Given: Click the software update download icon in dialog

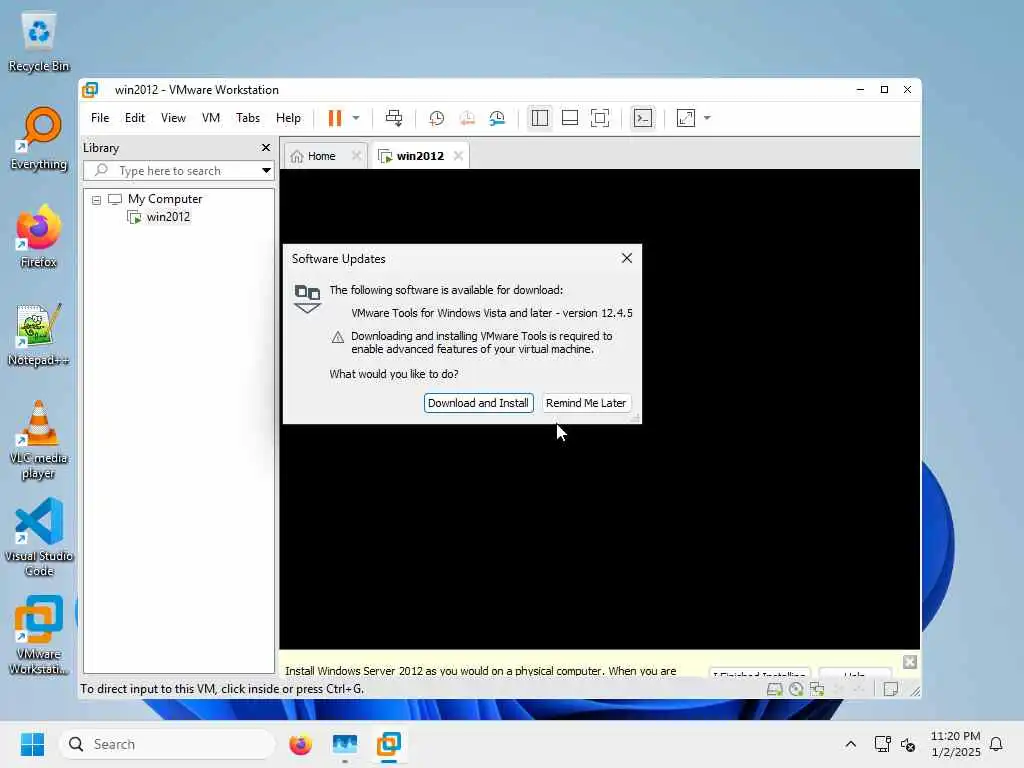Looking at the screenshot, I should pos(307,298).
